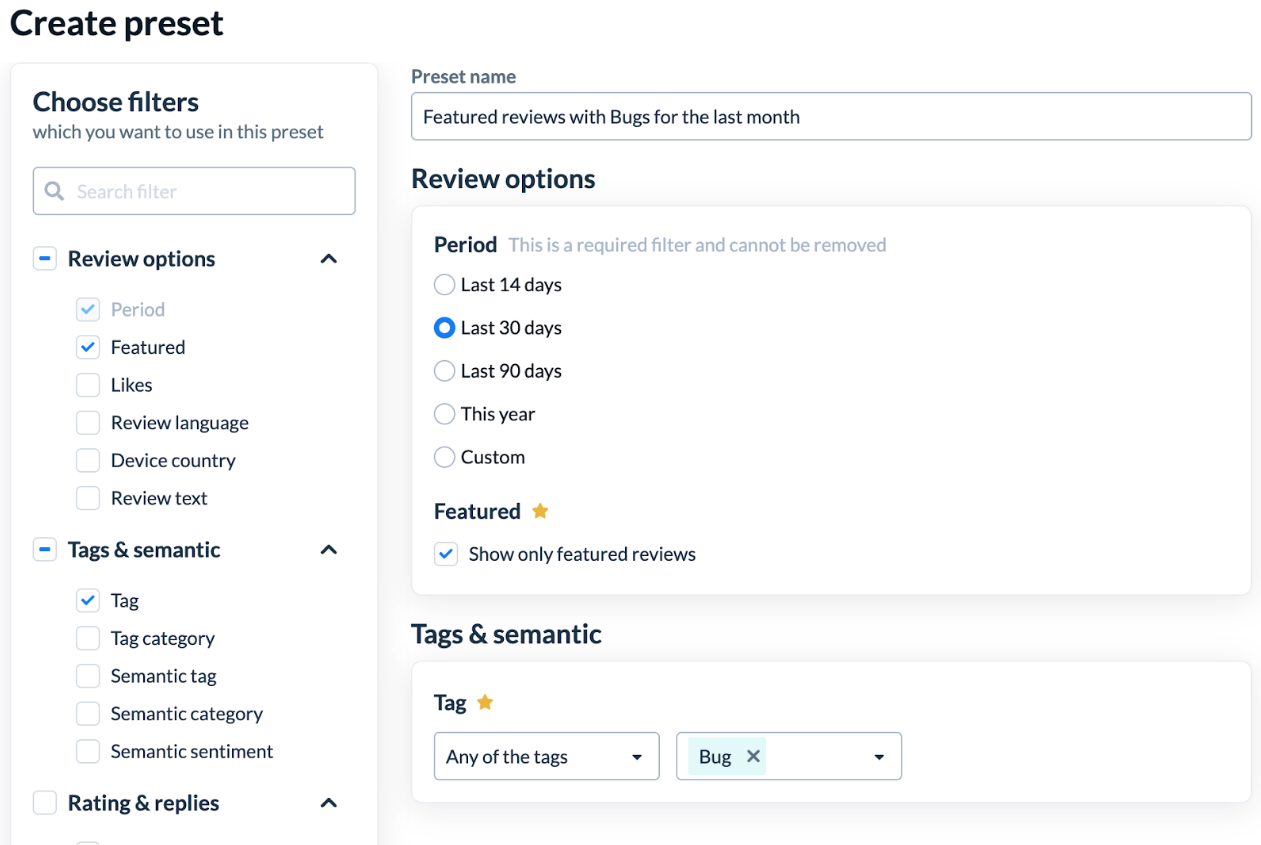
Task: Toggle the Period filter checkbox
Action: click(88, 309)
